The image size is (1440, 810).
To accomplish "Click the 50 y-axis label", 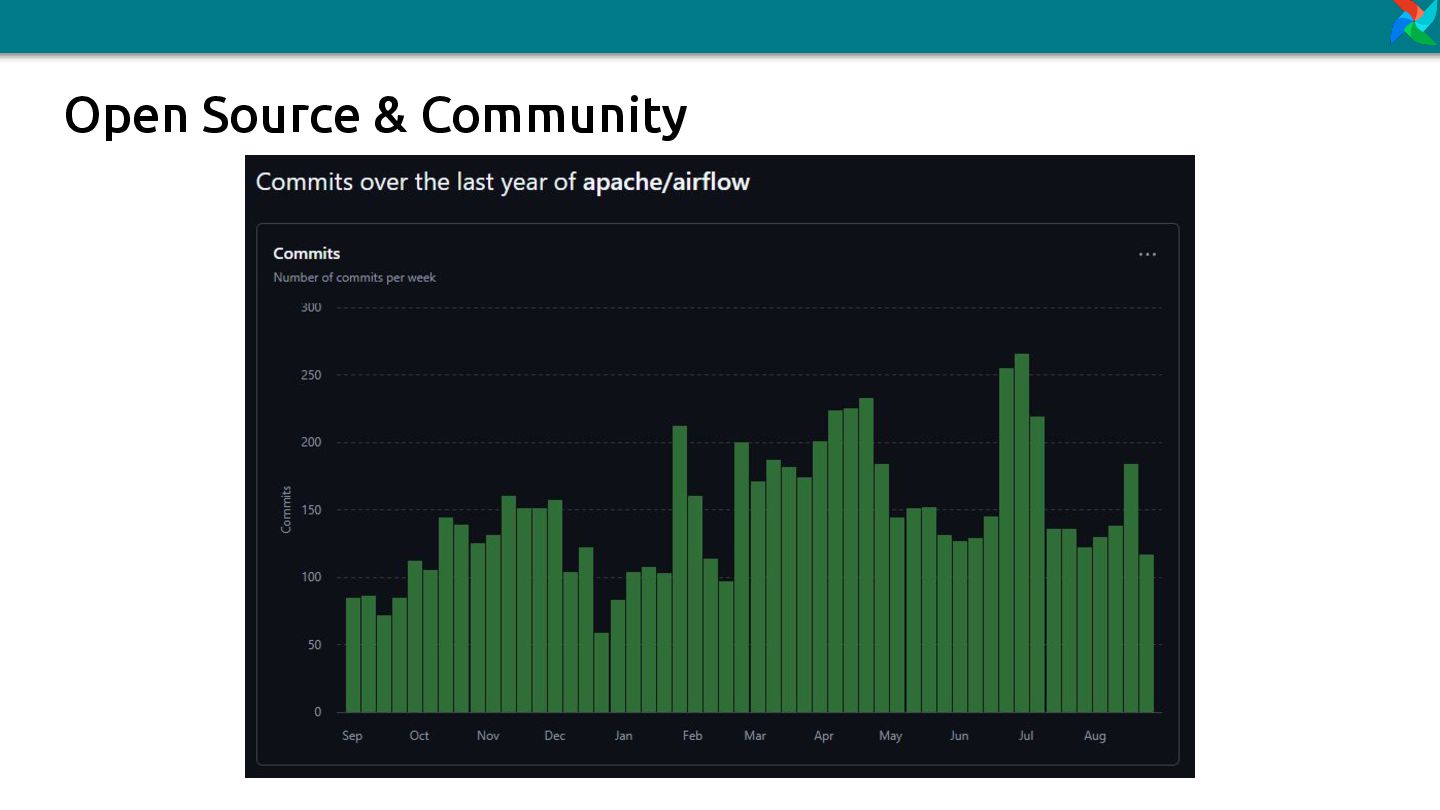I will pos(314,645).
